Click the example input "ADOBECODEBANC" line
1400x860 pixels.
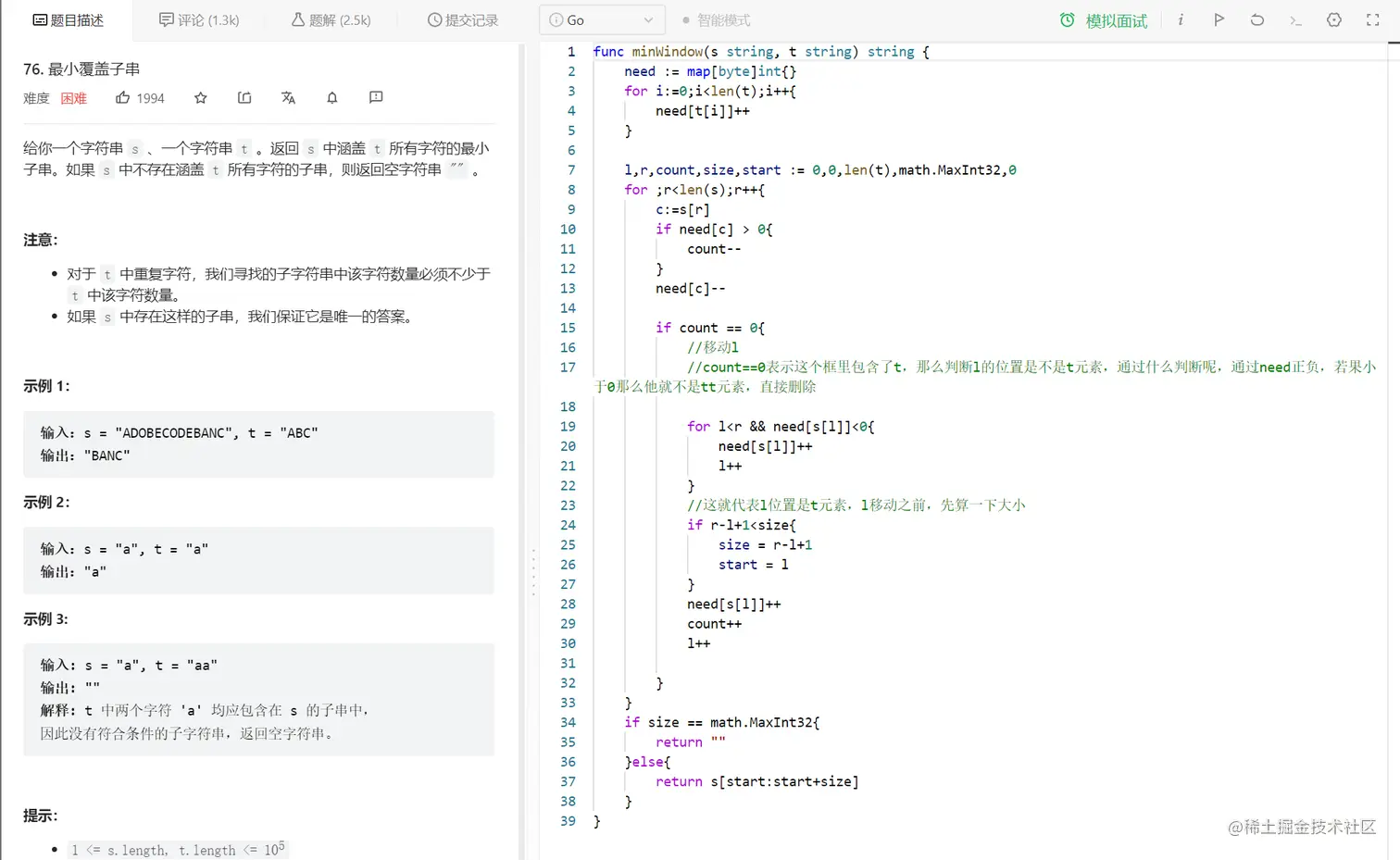pyautogui.click(x=180, y=432)
